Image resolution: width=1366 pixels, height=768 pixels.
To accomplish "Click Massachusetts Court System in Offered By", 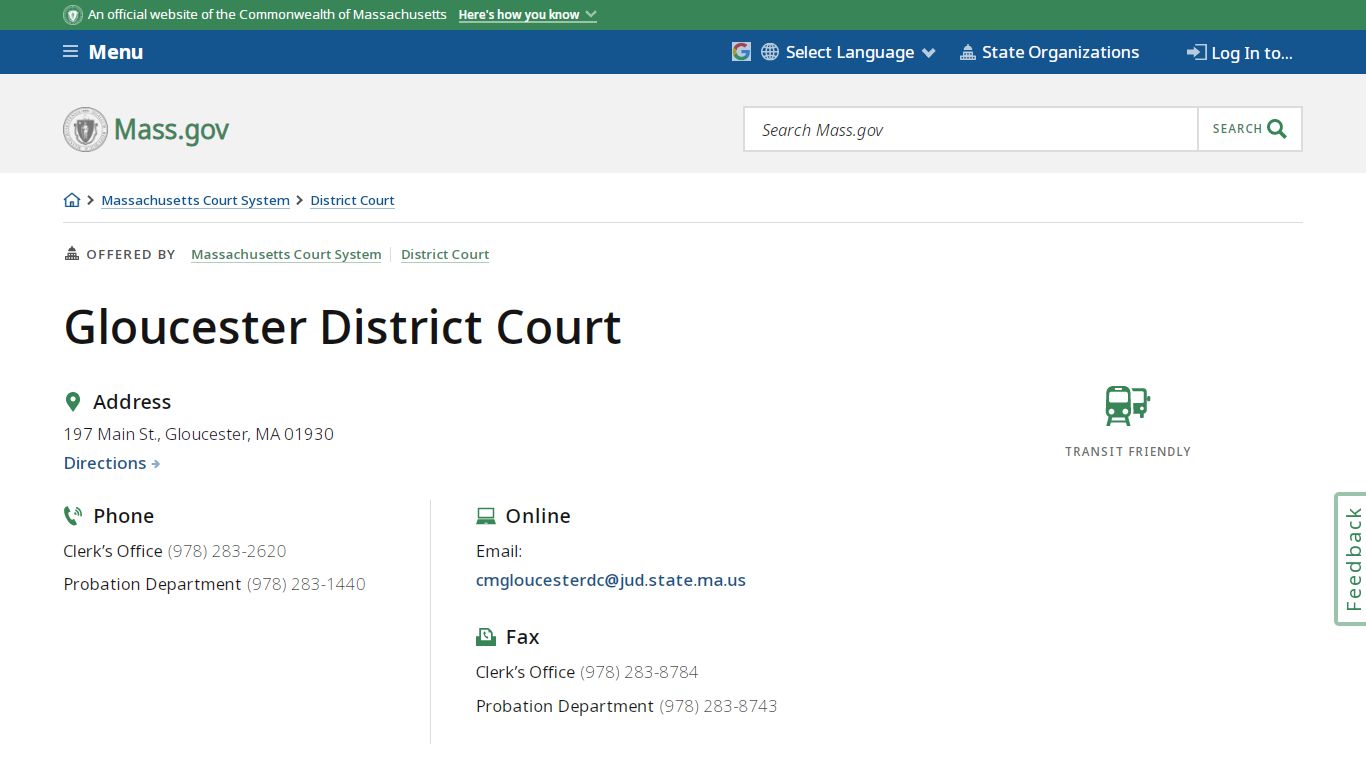I will pyautogui.click(x=286, y=254).
